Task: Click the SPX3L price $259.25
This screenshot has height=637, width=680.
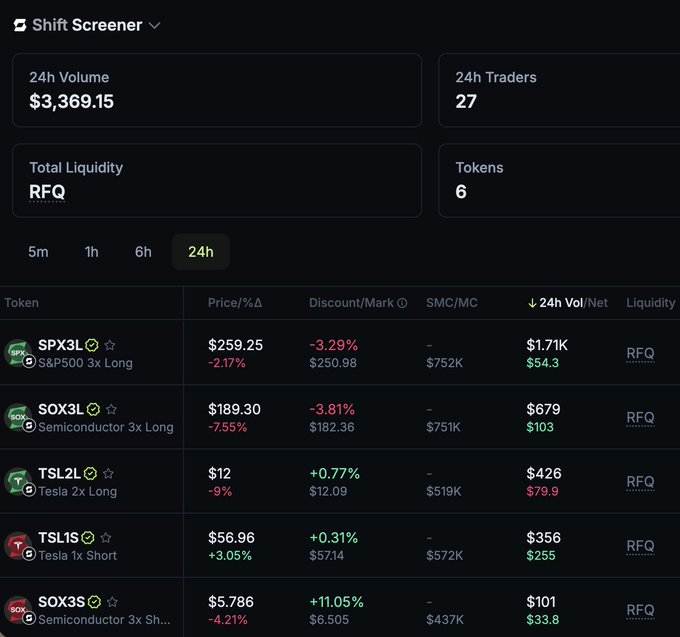Action: (x=235, y=345)
